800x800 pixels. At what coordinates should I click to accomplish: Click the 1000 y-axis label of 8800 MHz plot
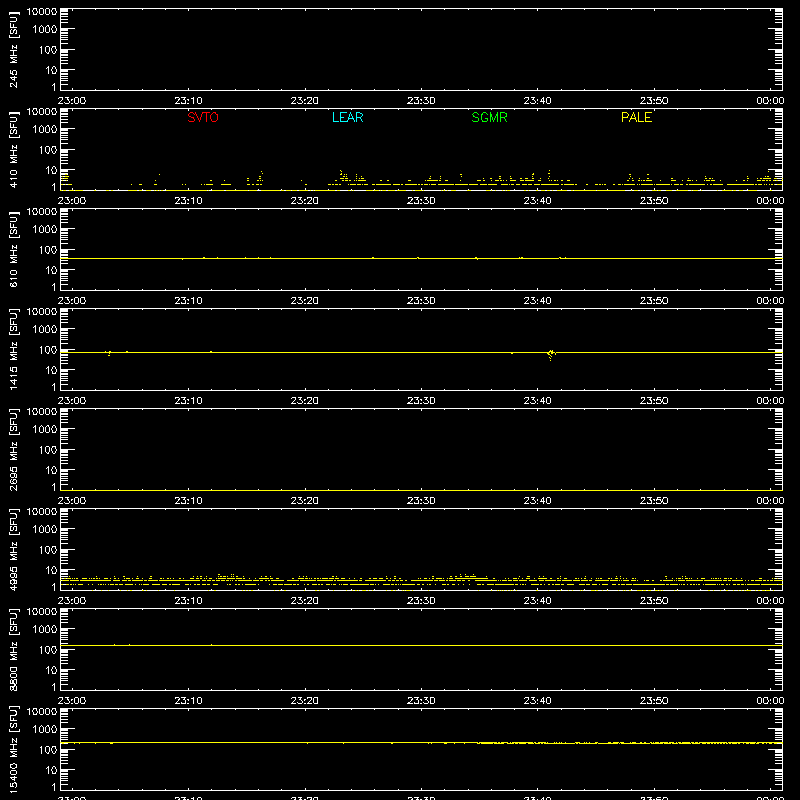tap(45, 630)
